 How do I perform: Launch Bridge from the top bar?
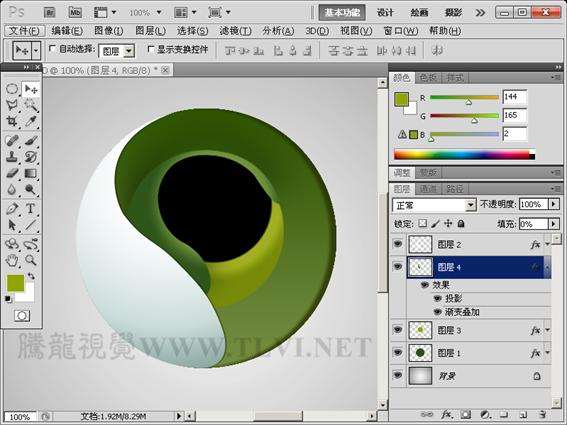(x=50, y=13)
